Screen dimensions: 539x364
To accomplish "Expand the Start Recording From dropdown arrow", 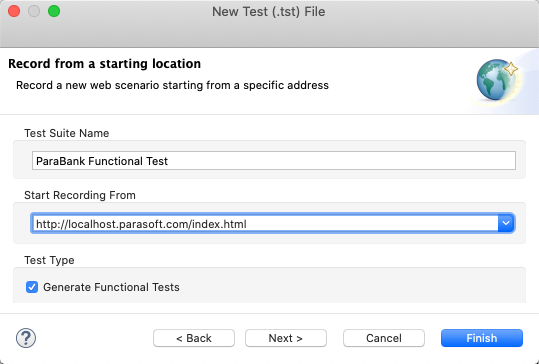I will point(506,223).
